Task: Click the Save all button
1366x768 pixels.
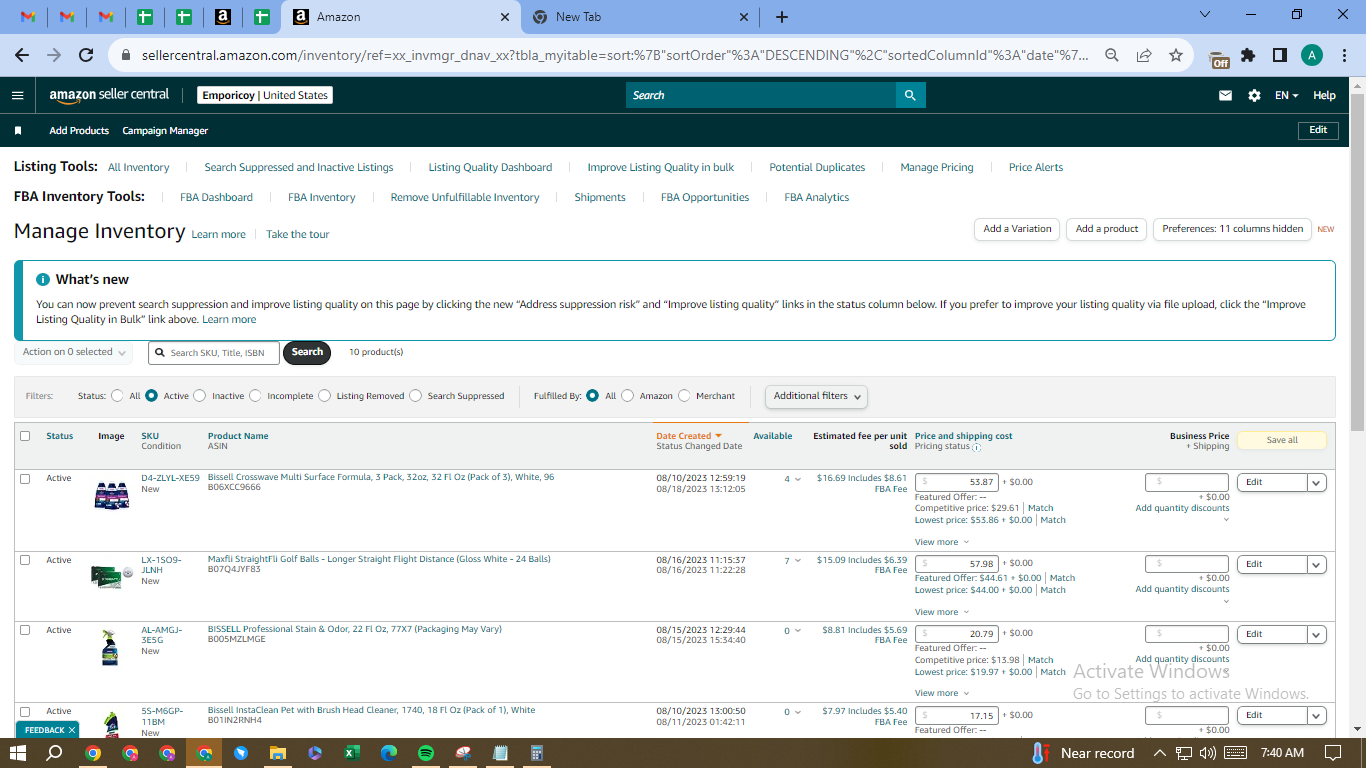Action: (1282, 440)
